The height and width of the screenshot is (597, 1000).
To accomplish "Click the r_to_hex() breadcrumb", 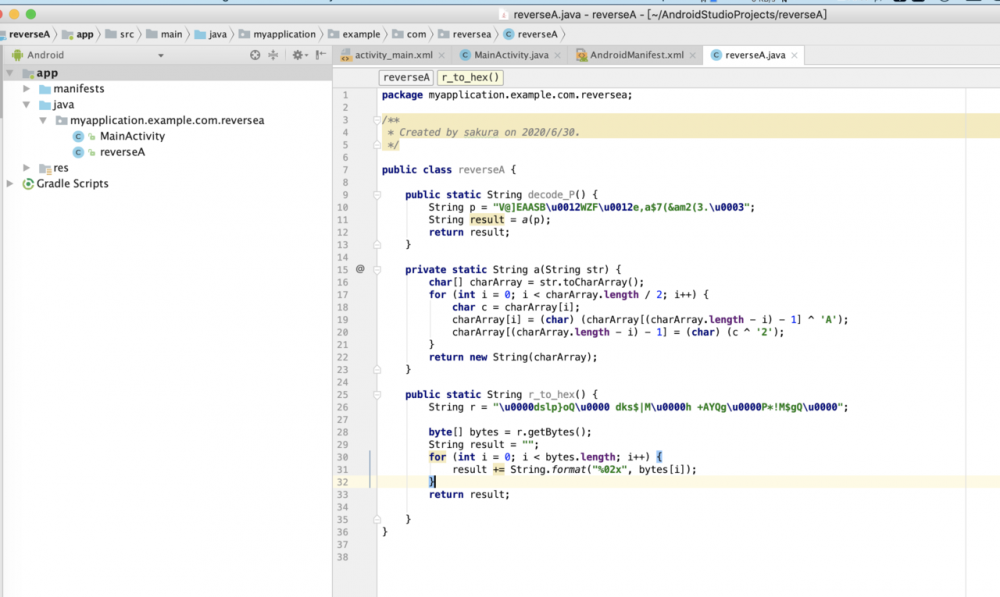I will [470, 77].
